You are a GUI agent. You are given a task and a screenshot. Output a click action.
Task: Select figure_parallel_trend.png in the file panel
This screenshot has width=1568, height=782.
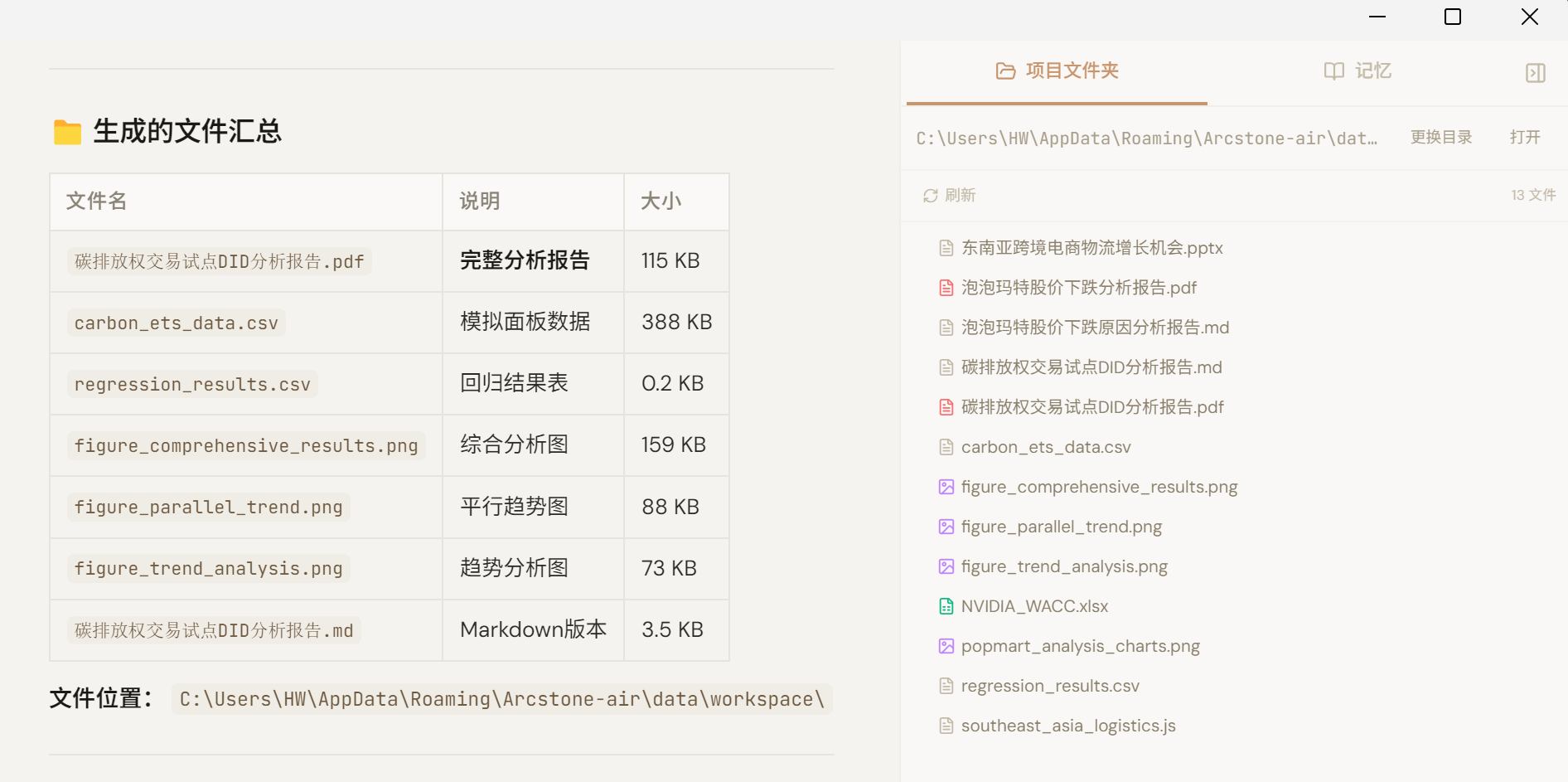1061,527
